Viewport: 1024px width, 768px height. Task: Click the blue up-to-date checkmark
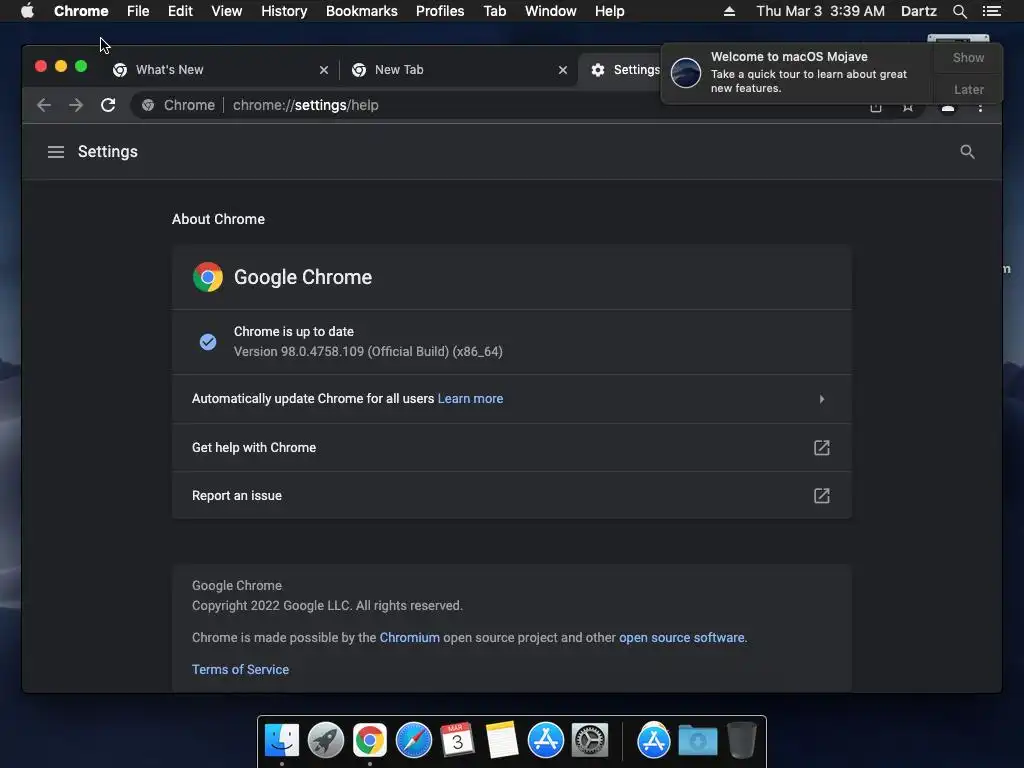point(208,342)
